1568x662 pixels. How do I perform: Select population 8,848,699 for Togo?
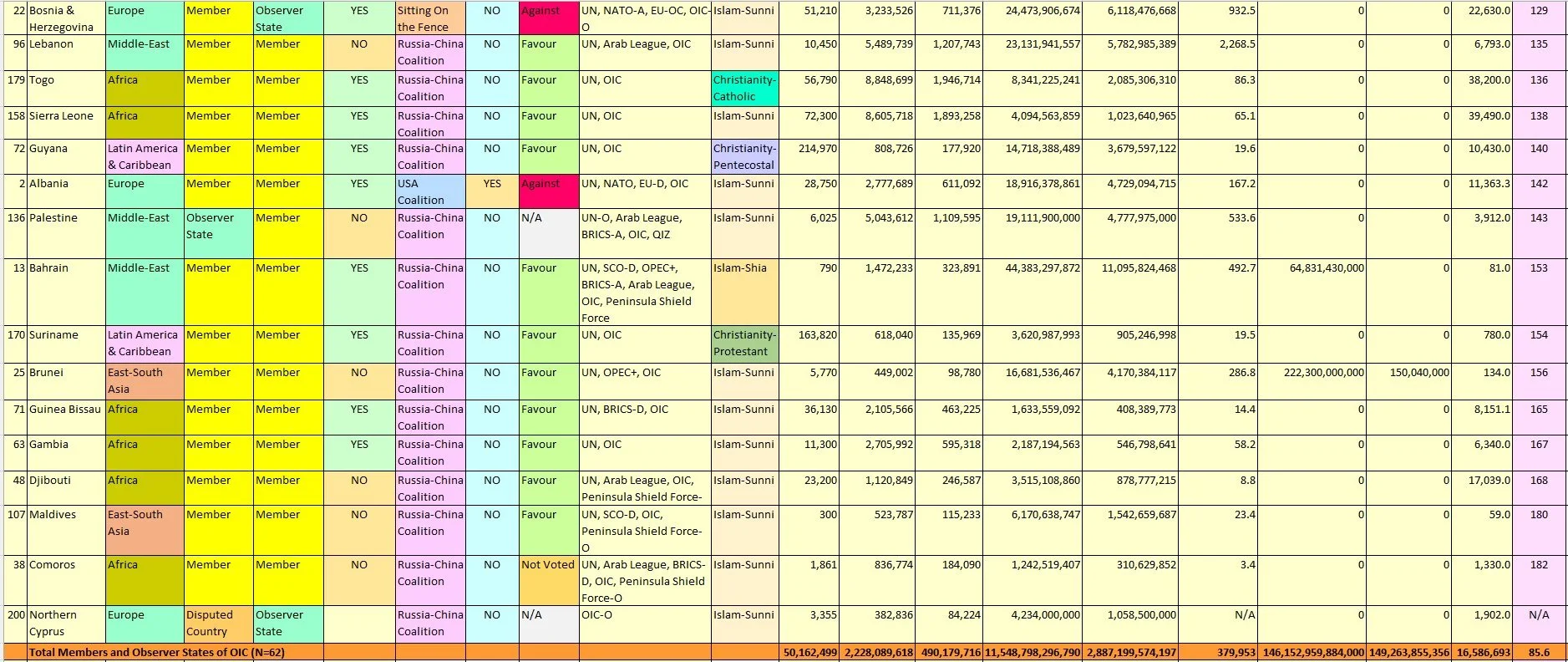(877, 89)
